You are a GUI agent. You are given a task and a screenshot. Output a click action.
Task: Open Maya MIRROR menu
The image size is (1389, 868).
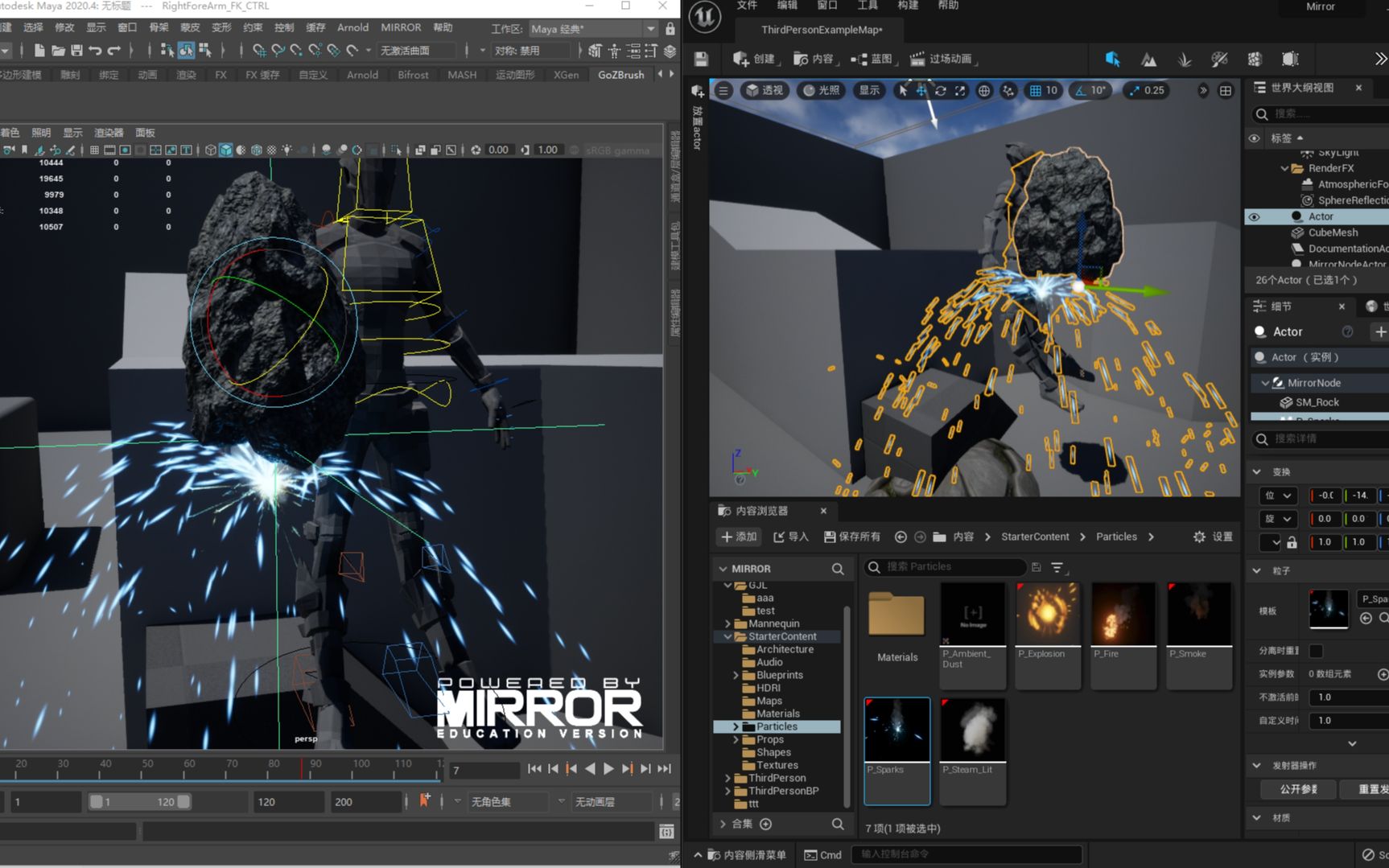(401, 27)
